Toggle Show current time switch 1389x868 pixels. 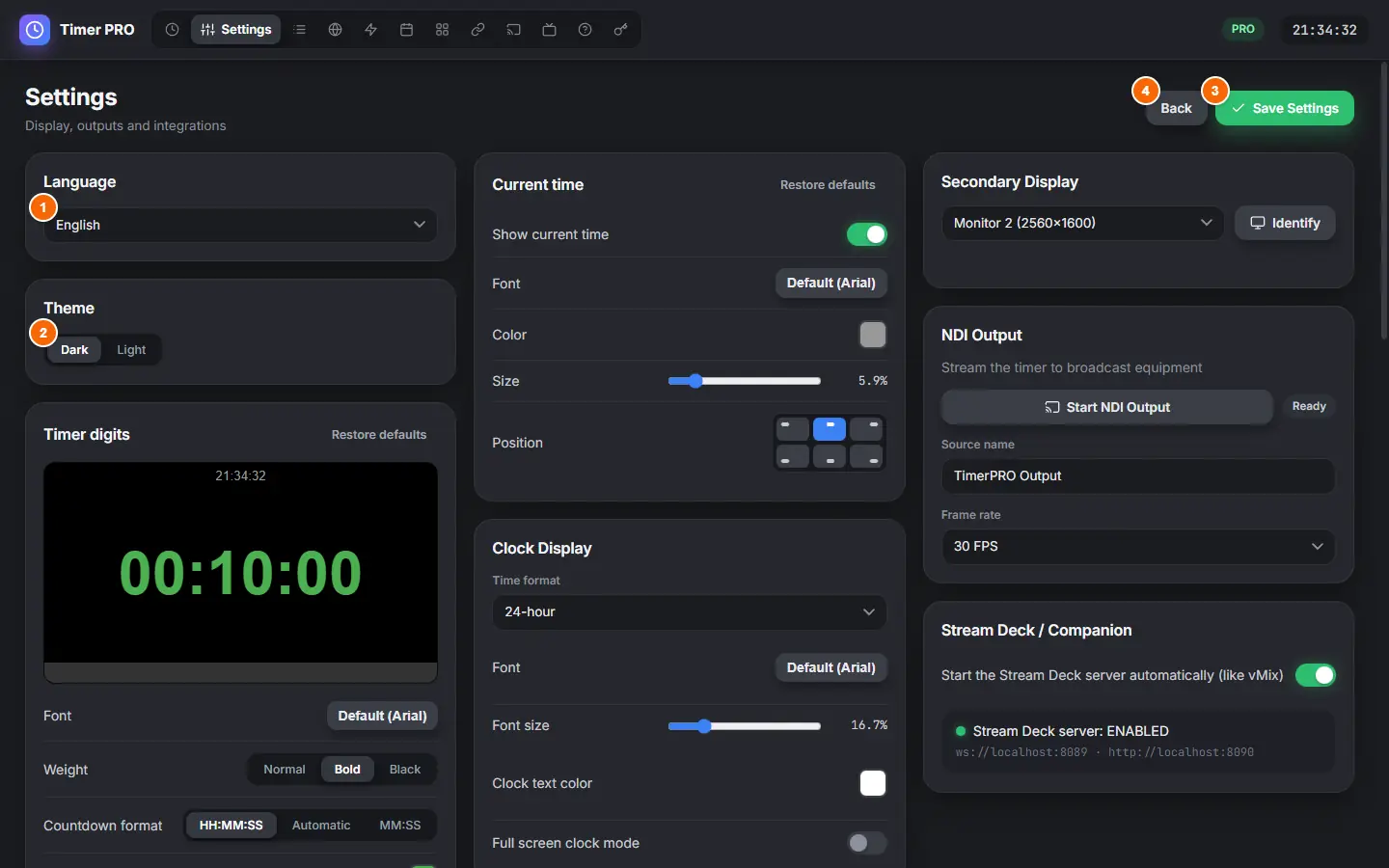pos(867,234)
